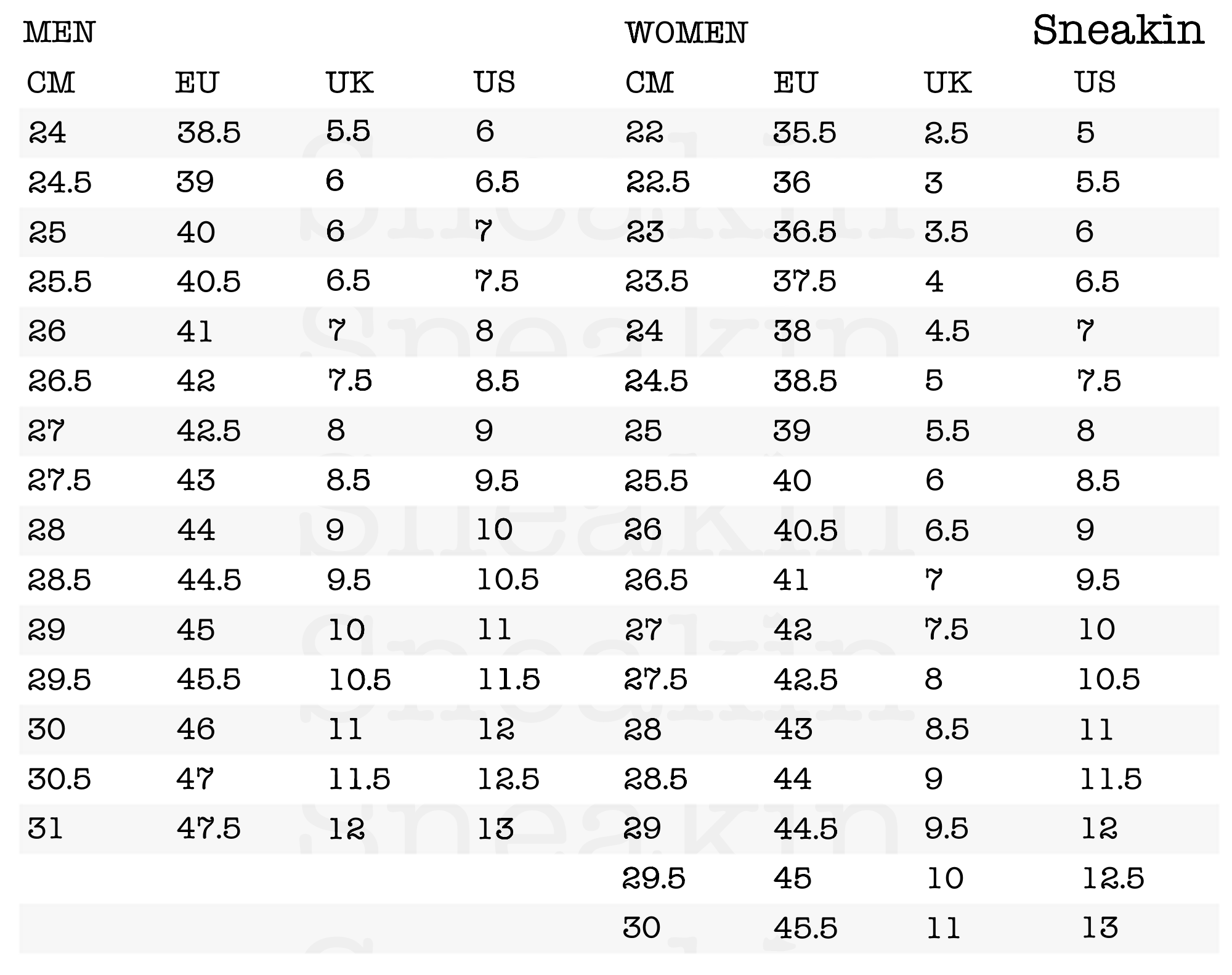1232x975 pixels.
Task: Click the women's CM column header
Action: pos(649,83)
